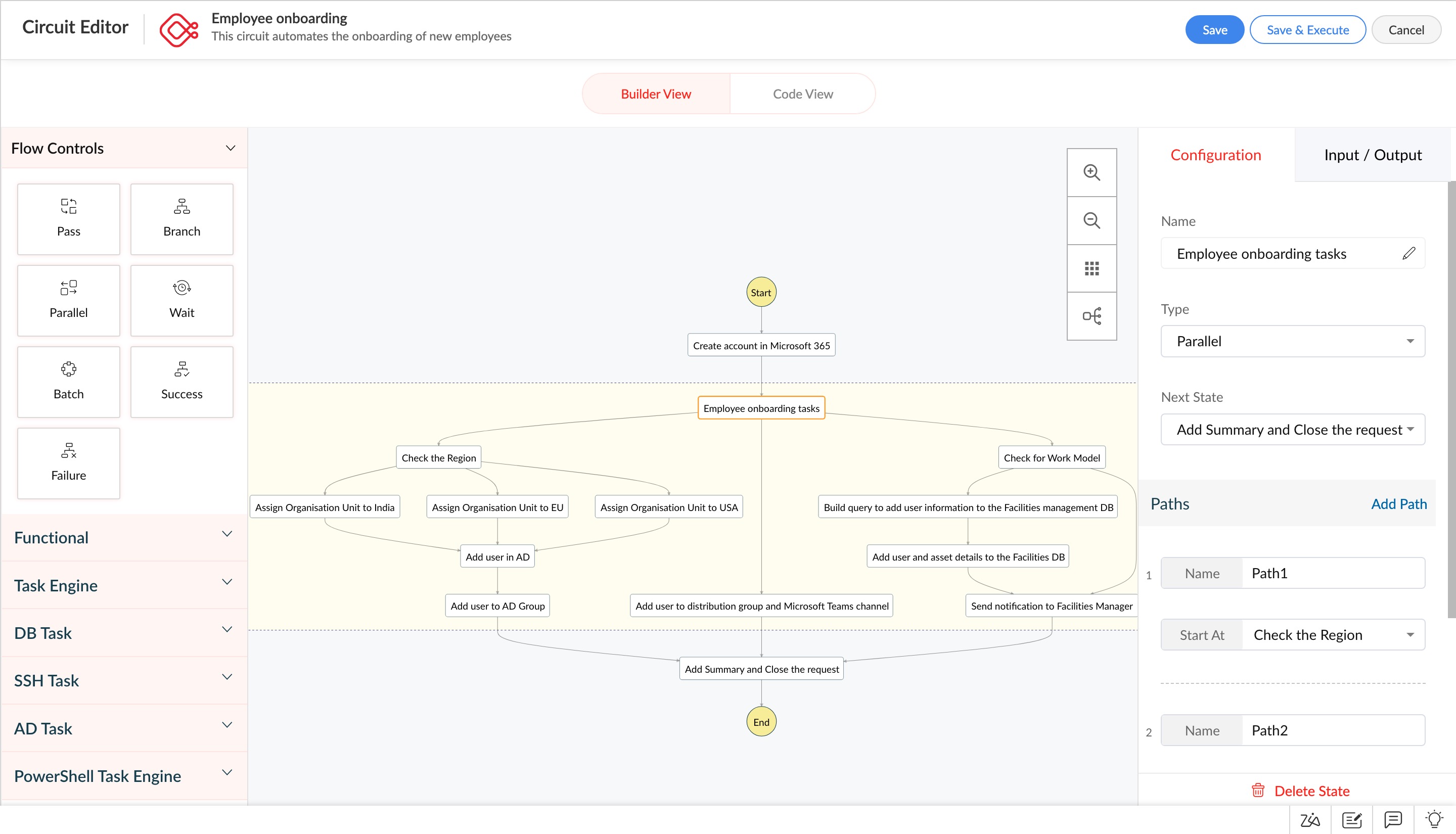Click the Add Path link
1456x834 pixels.
[x=1400, y=504]
